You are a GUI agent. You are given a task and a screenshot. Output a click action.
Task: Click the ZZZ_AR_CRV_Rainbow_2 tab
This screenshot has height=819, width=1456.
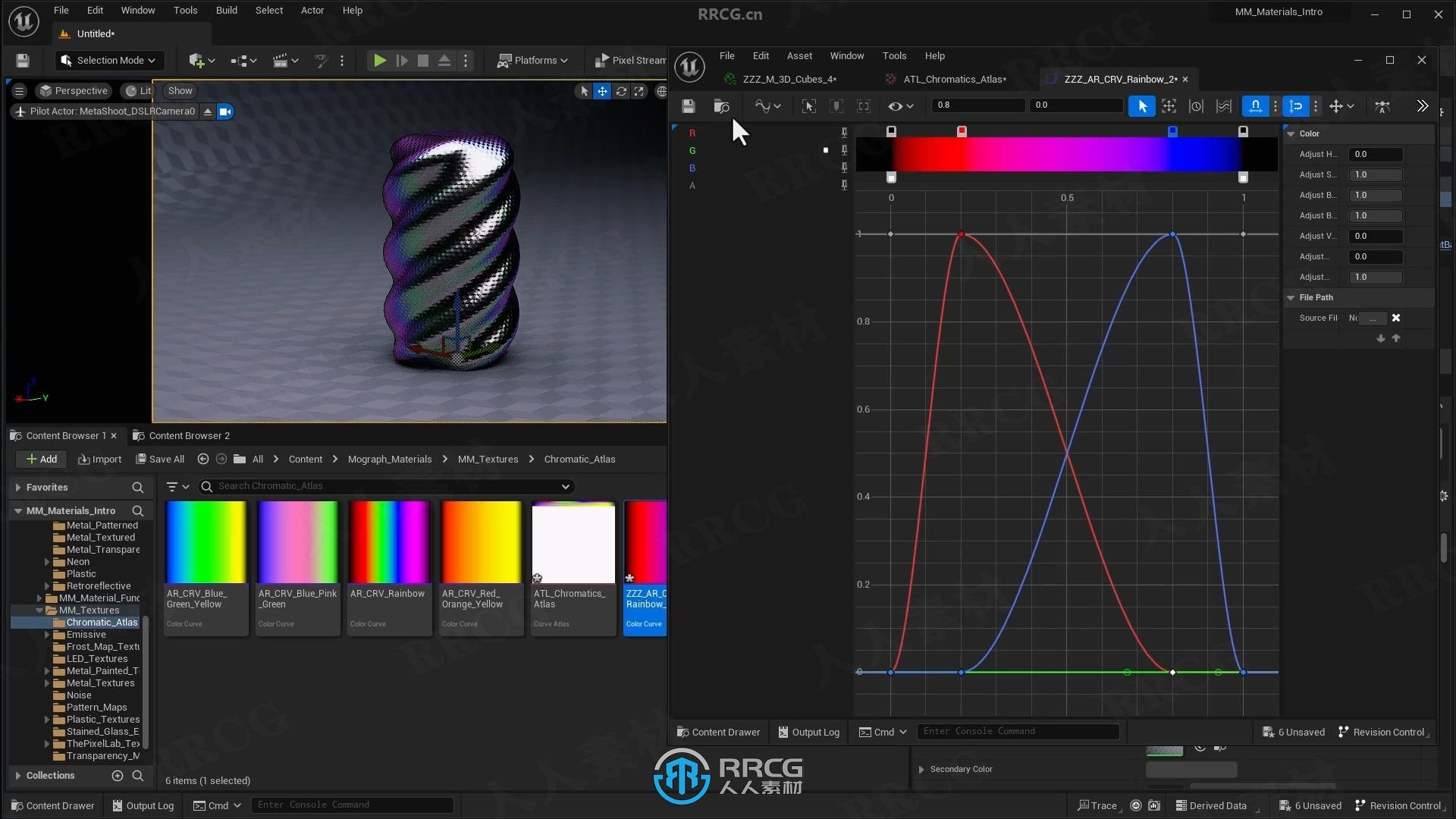click(x=1115, y=79)
